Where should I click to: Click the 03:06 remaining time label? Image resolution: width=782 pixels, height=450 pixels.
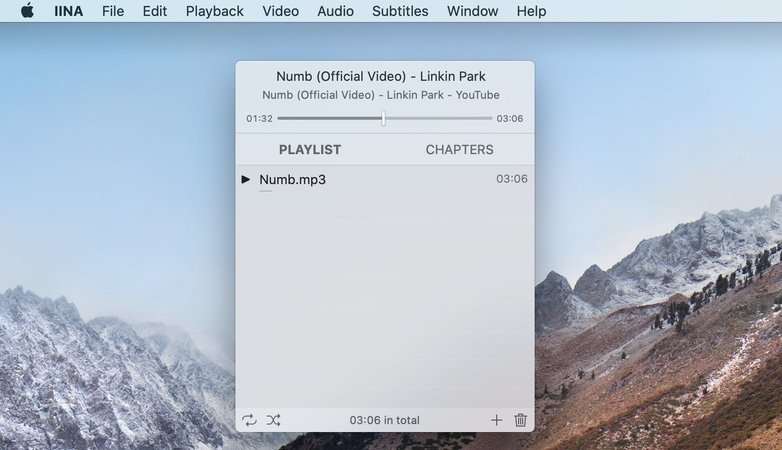[510, 118]
